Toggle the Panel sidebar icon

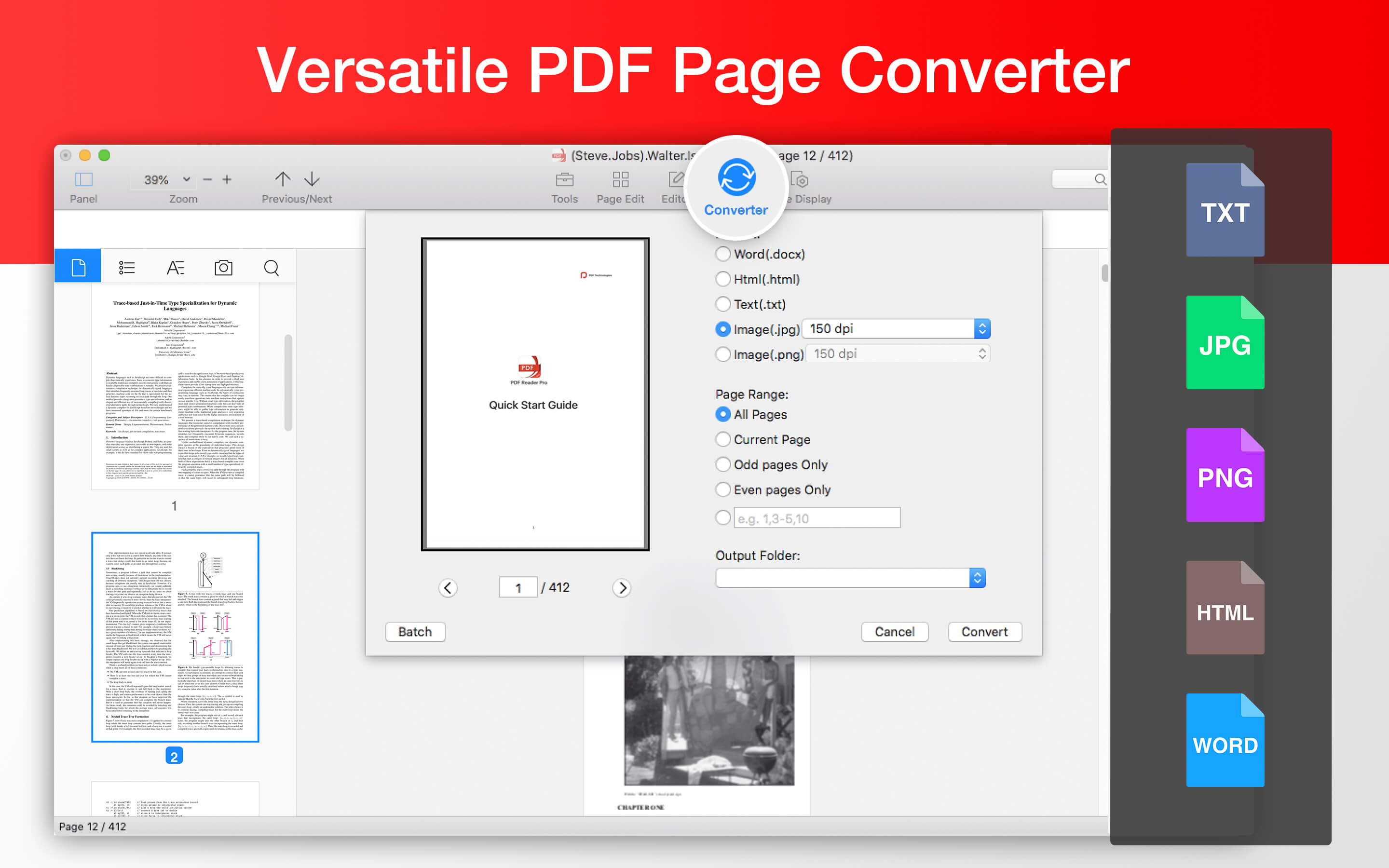pos(83,180)
